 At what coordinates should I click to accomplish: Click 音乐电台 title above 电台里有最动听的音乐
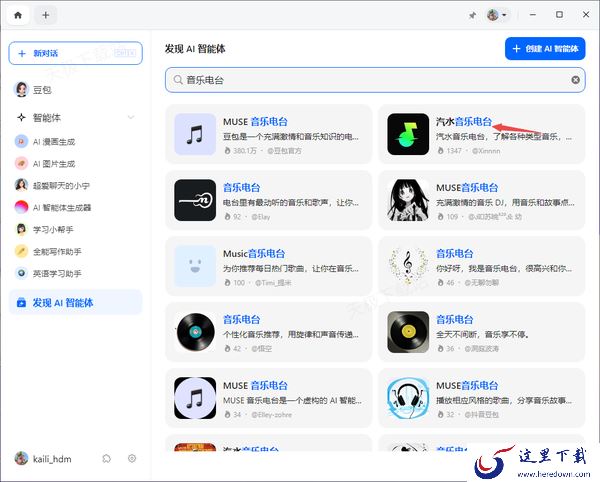[241, 187]
